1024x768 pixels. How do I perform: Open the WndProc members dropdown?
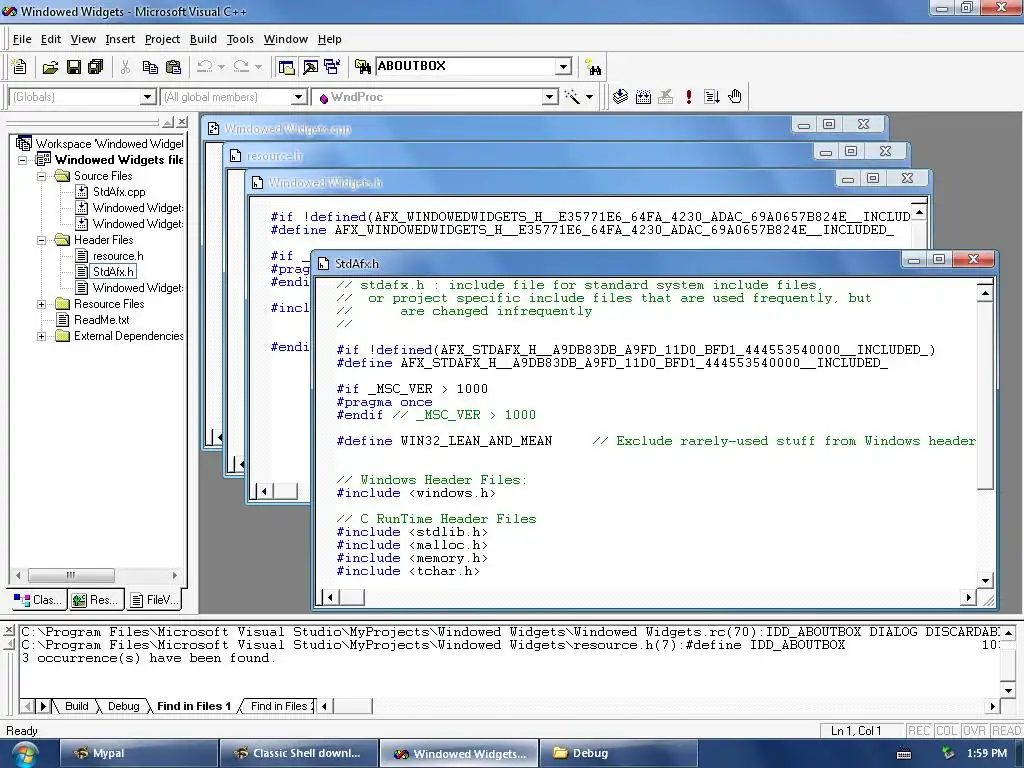(x=550, y=97)
